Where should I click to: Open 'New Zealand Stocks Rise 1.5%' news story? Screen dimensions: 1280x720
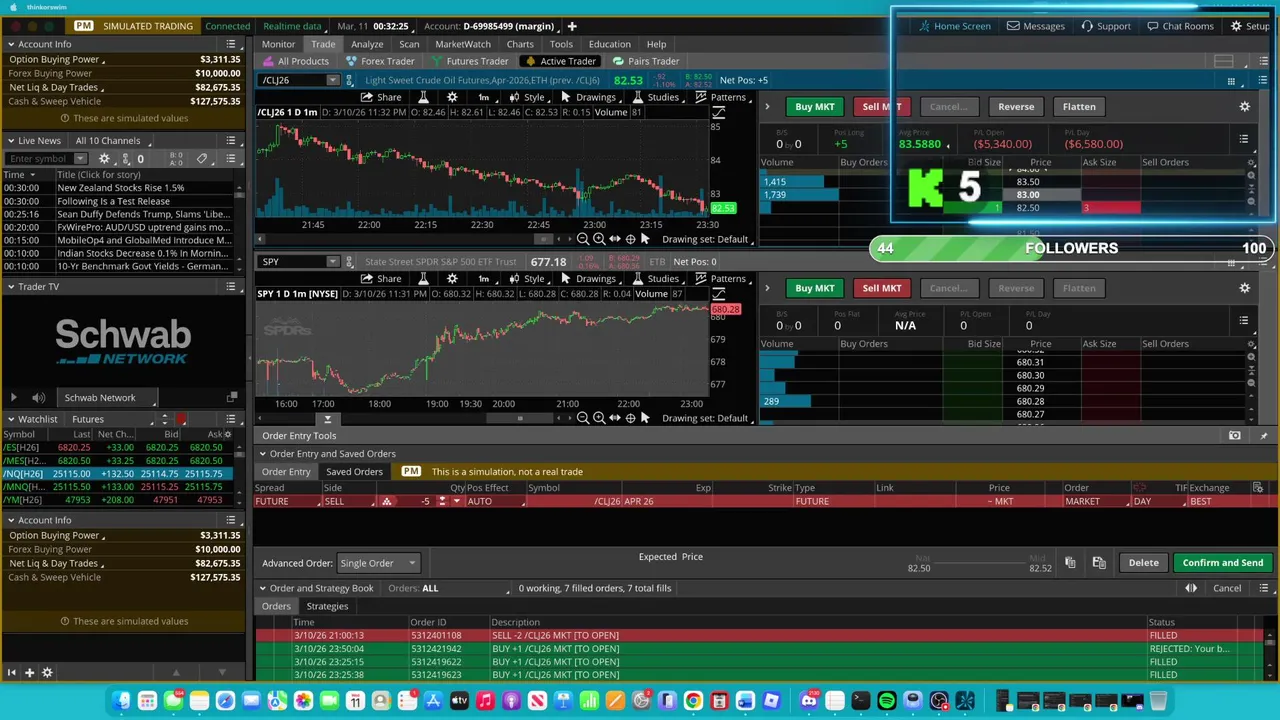(121, 188)
